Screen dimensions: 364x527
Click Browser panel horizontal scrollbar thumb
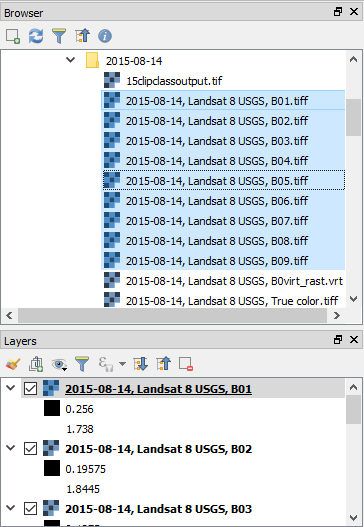[x=172, y=315]
